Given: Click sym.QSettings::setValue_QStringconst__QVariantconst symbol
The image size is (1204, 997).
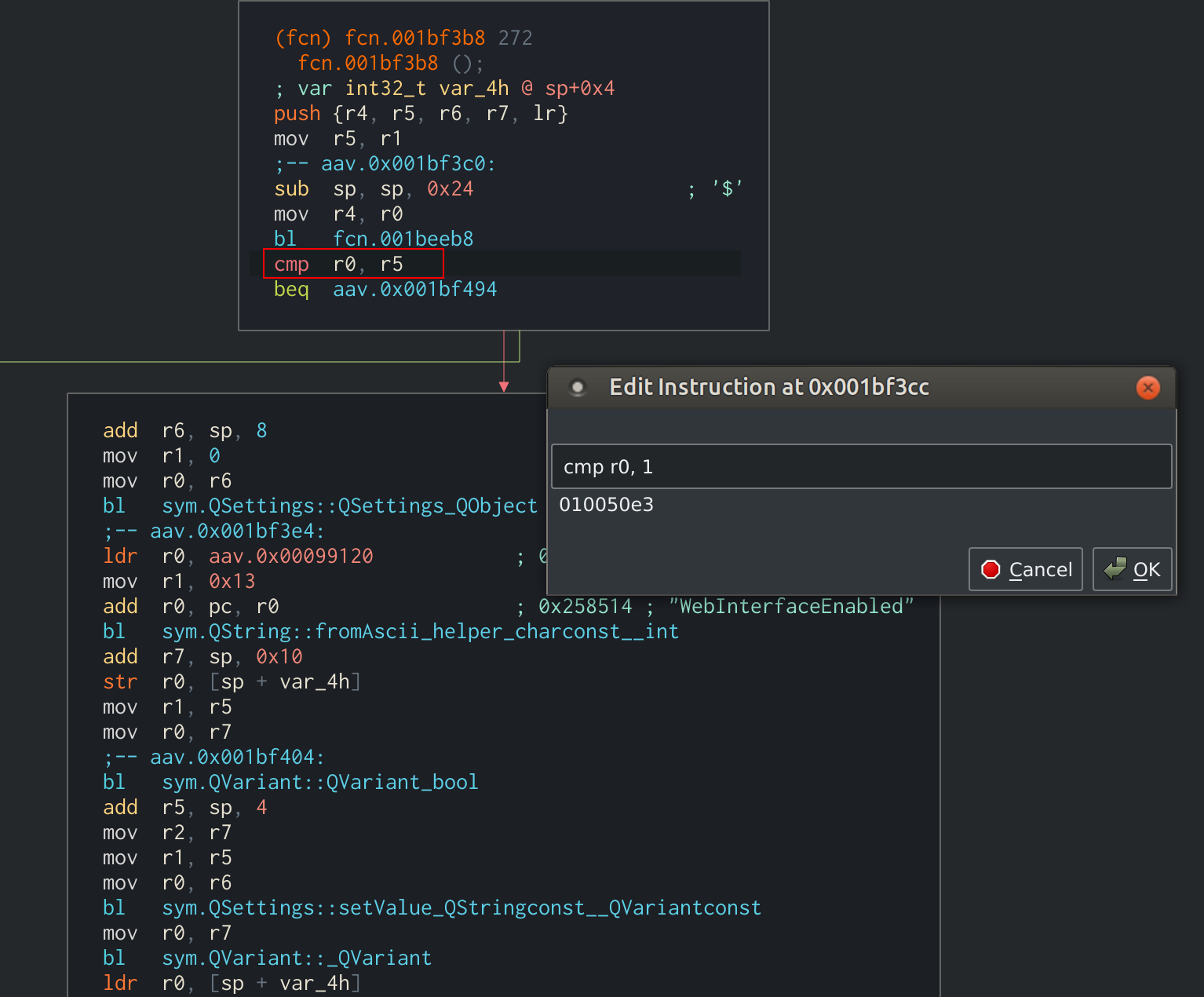Looking at the screenshot, I should (x=461, y=908).
